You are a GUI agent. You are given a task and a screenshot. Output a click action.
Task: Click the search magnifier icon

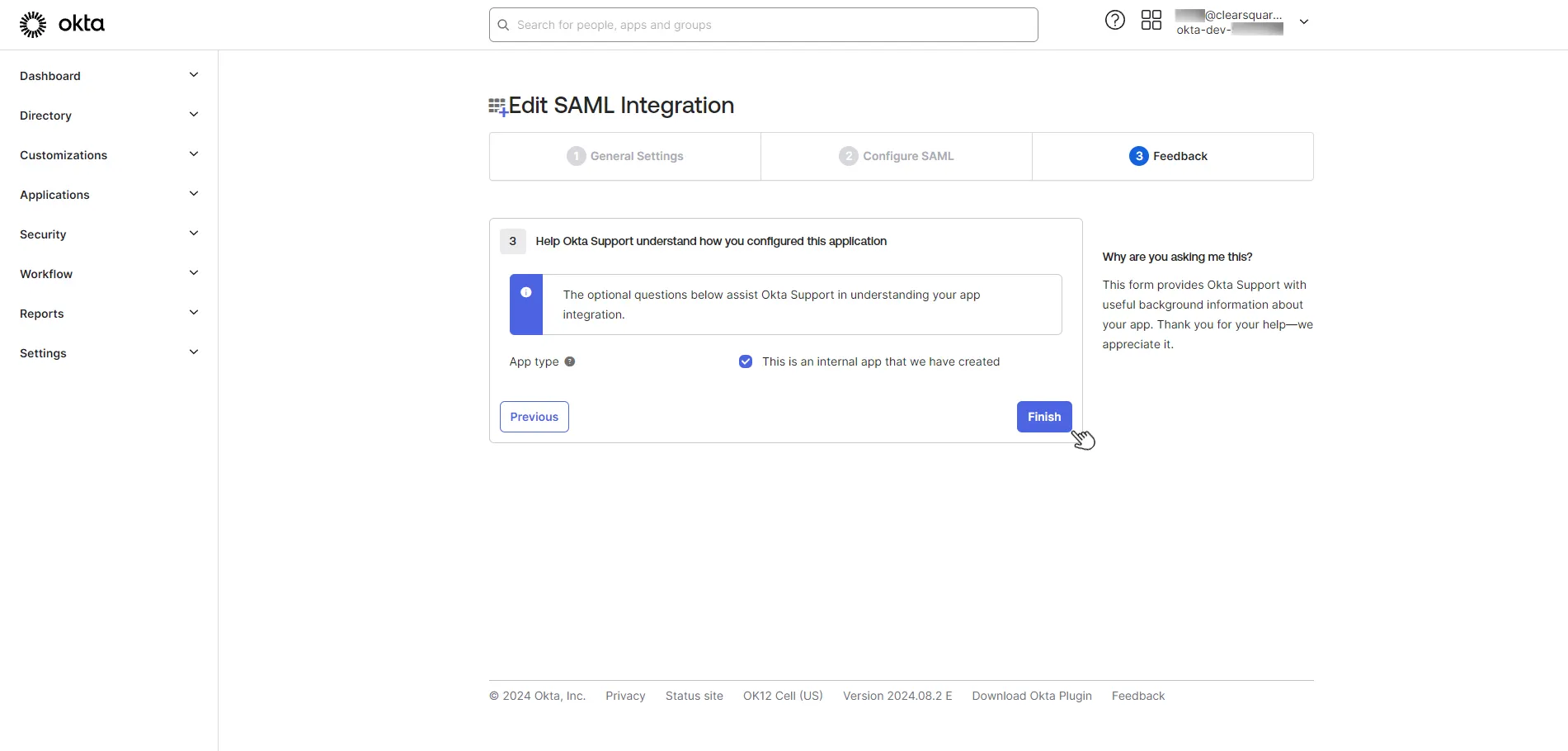[x=503, y=25]
